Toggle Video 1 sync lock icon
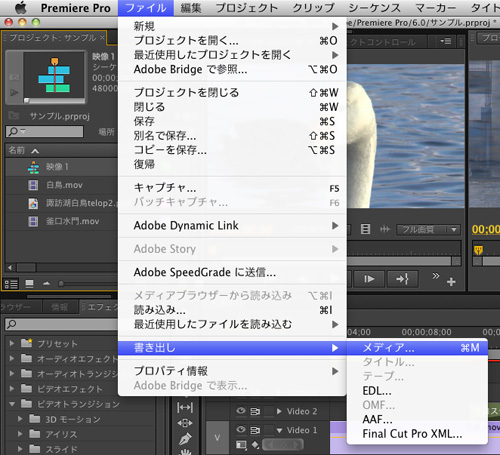Screen dimensions: 500x455 click(x=255, y=430)
